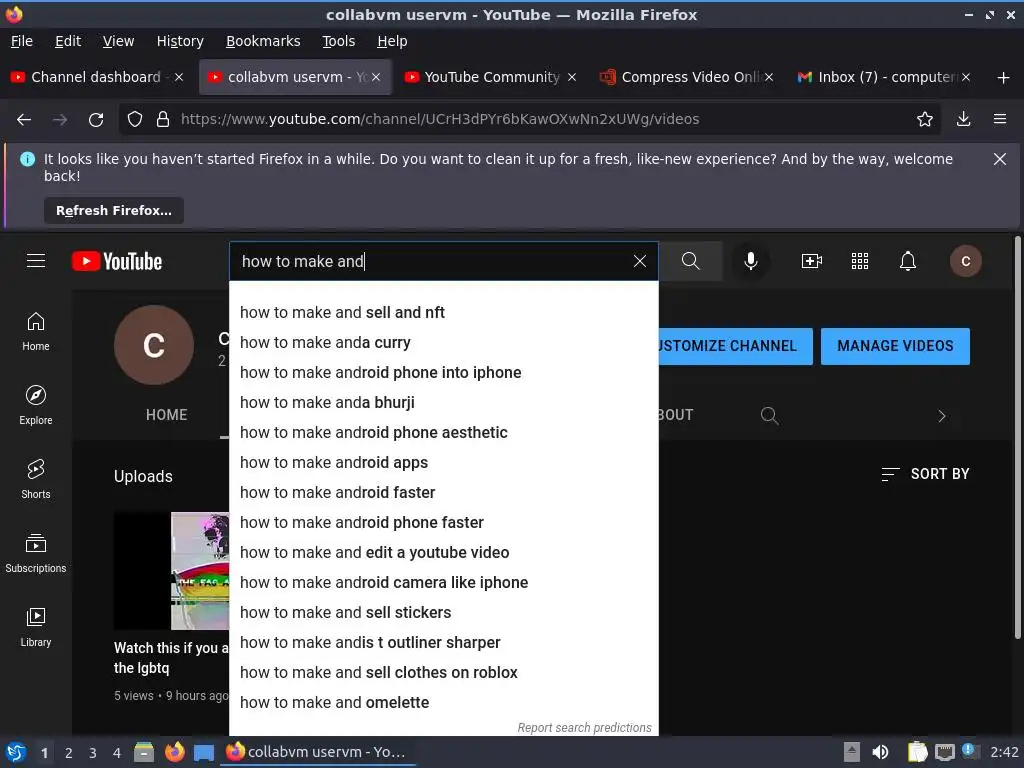This screenshot has height=768, width=1024.
Task: Open a new browser tab
Action: [1003, 78]
